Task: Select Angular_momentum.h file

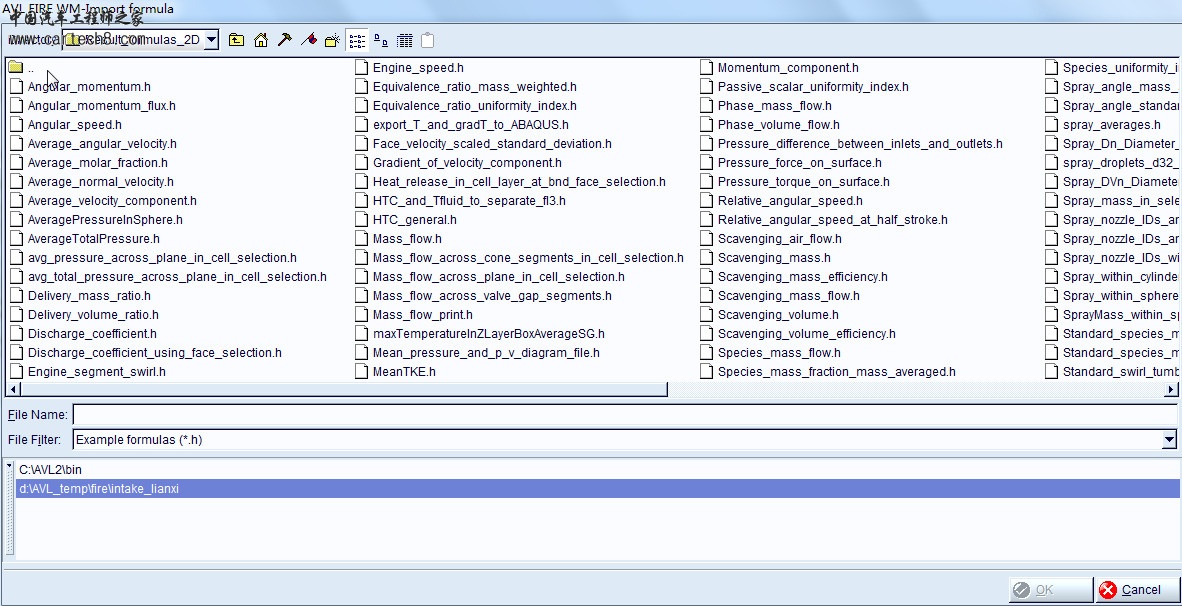Action: pos(80,87)
